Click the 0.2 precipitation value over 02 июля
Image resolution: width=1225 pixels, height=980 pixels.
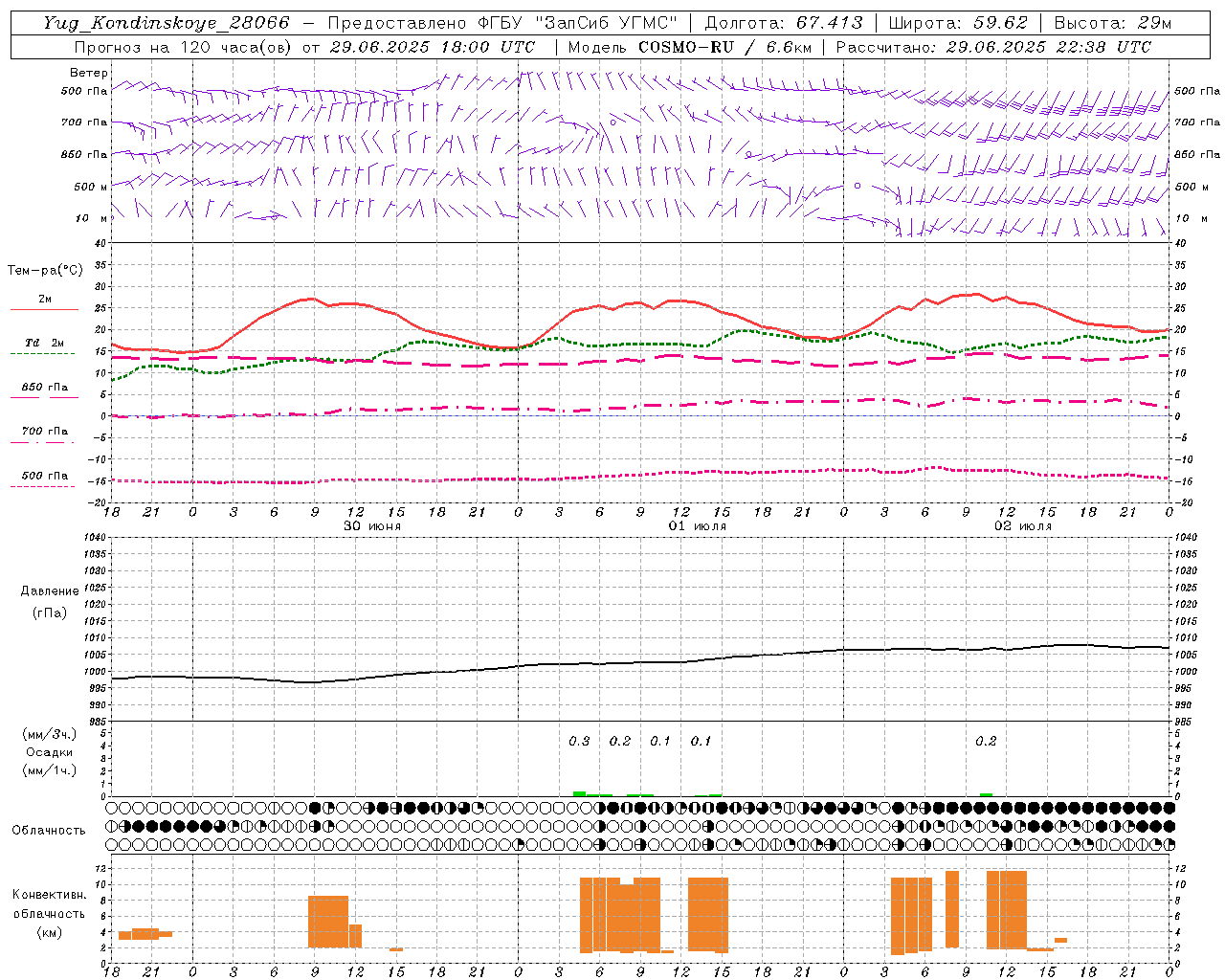pyautogui.click(x=986, y=742)
